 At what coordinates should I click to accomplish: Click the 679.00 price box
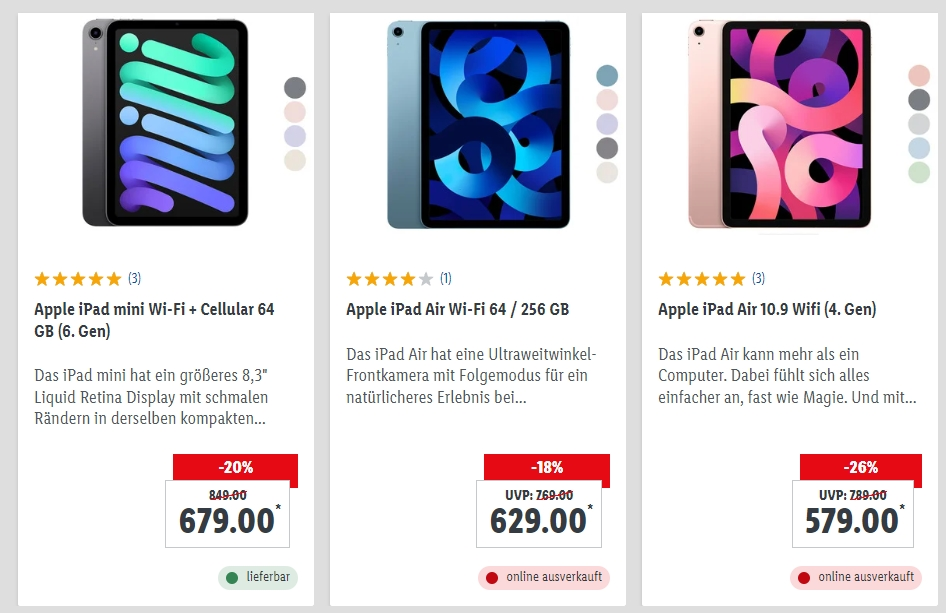tap(227, 513)
